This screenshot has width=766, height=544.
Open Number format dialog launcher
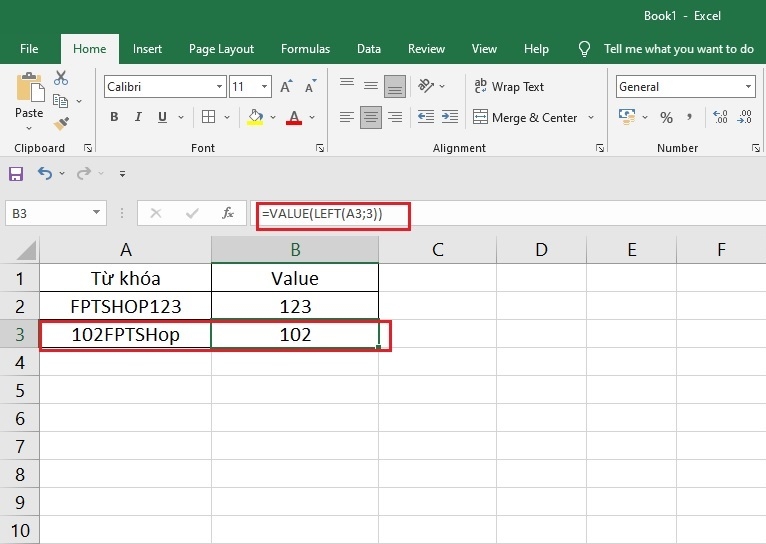coord(756,148)
